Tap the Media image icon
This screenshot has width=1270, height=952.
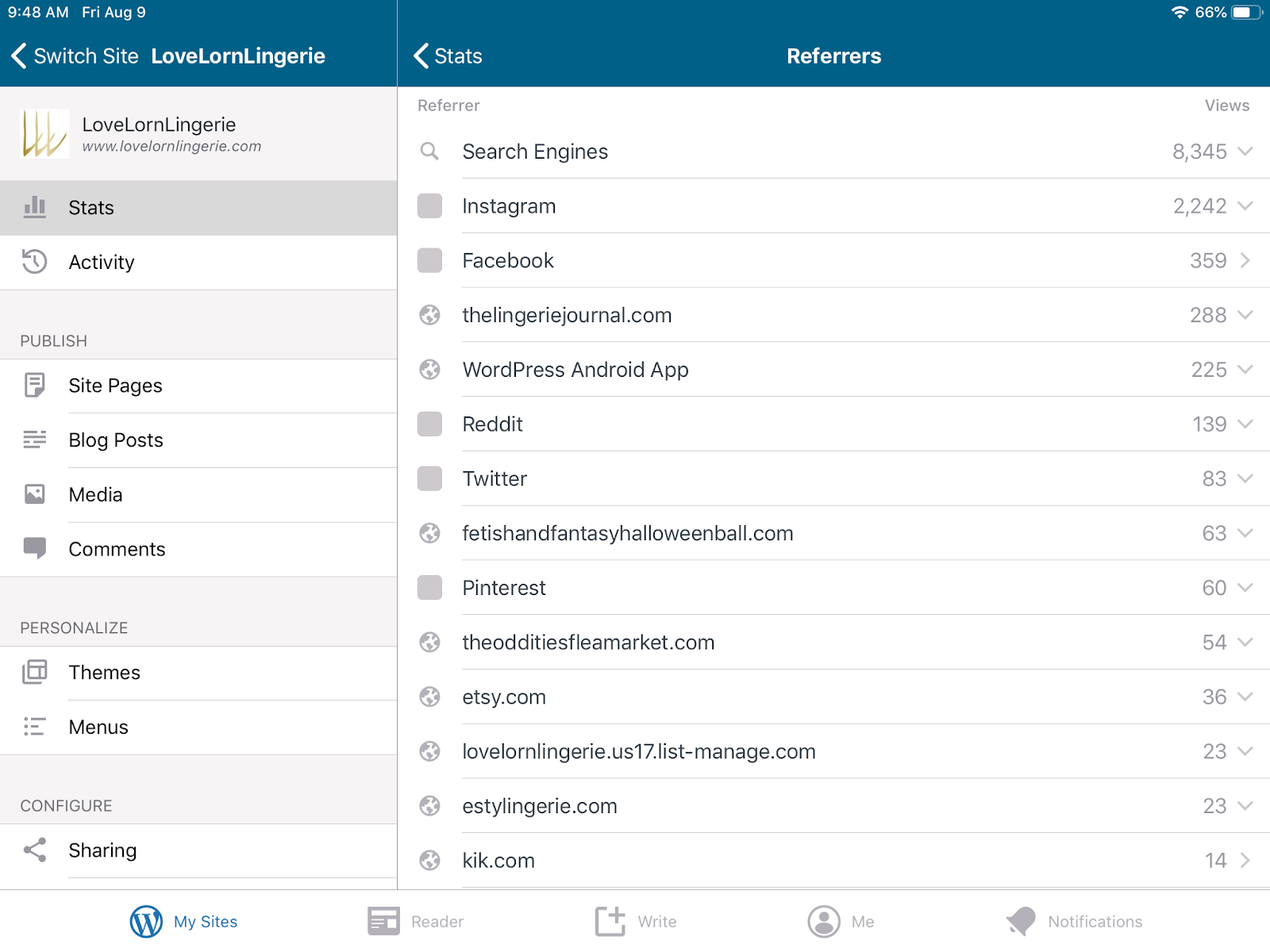34,494
